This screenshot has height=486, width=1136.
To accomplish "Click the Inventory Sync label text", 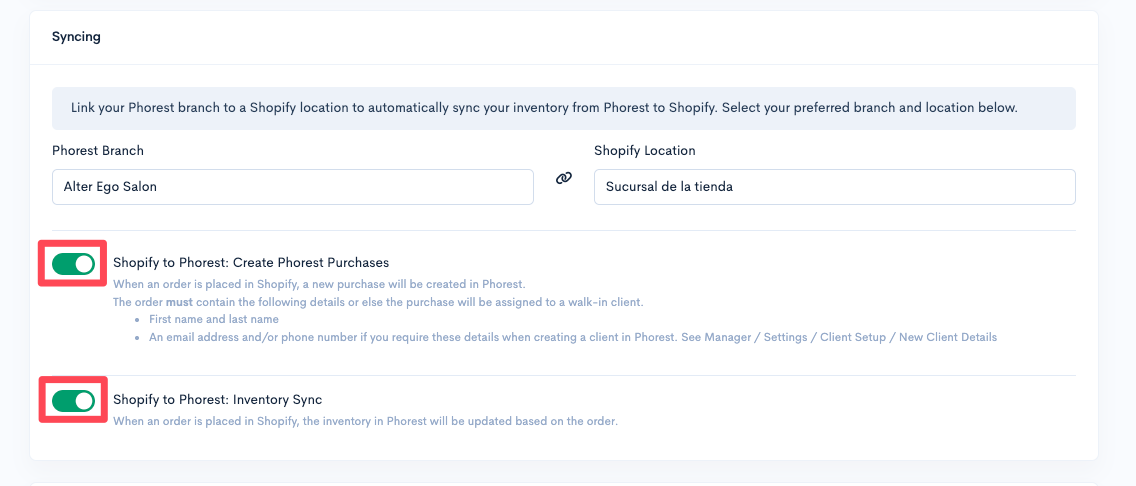I will pyautogui.click(x=217, y=400).
